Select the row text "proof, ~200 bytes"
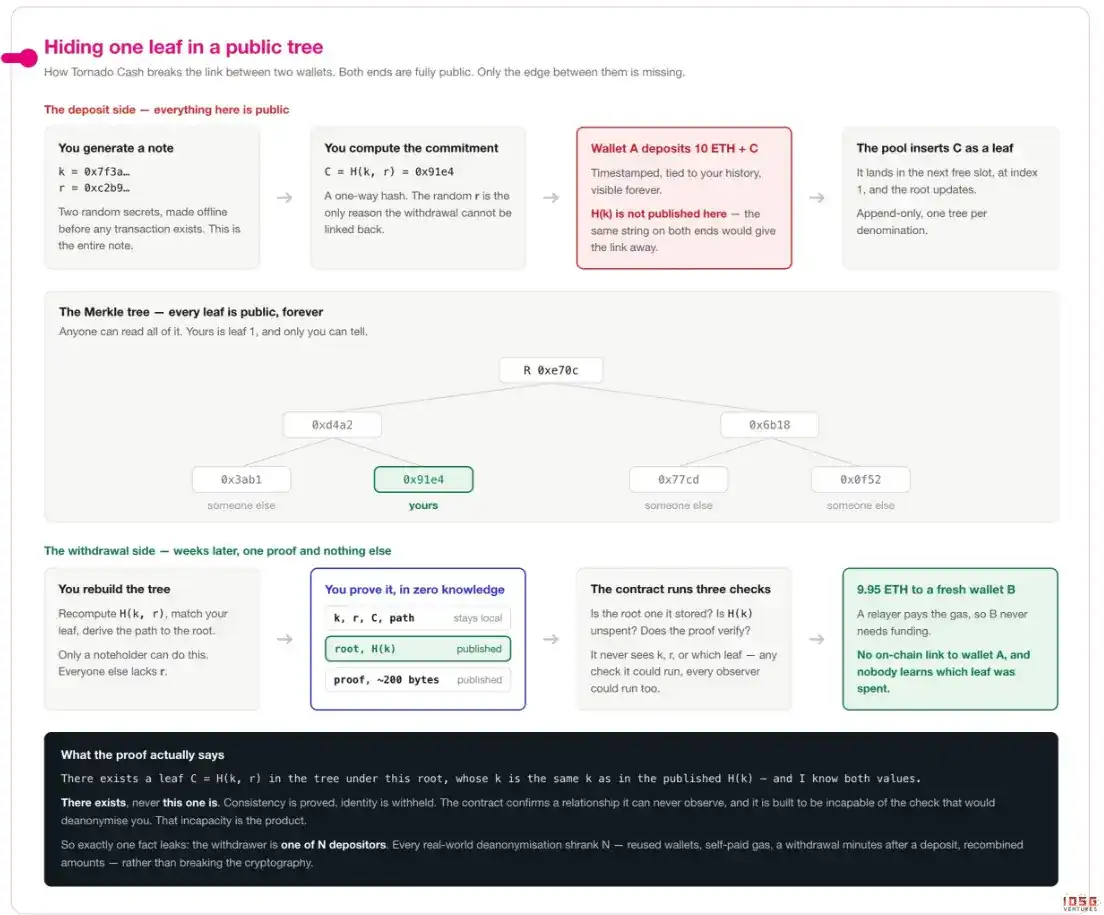The image size is (1104, 915). coord(386,680)
